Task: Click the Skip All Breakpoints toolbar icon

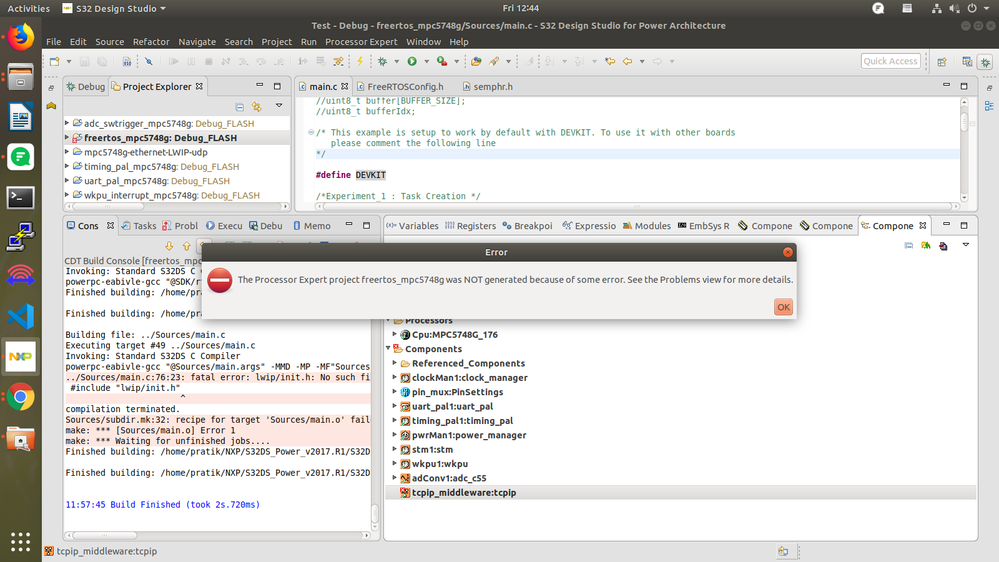Action: [x=148, y=61]
